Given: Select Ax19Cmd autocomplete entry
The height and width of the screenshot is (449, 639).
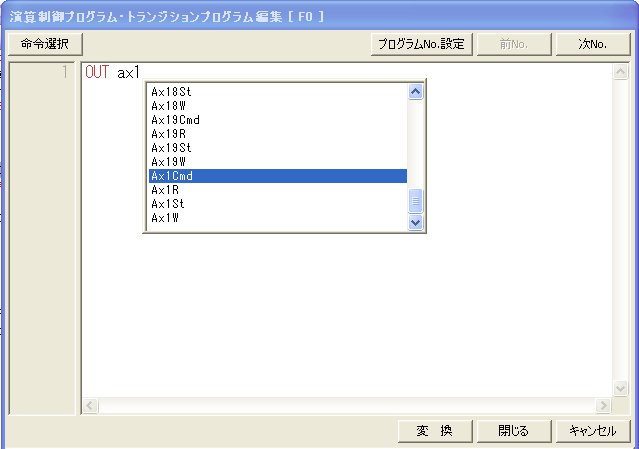Looking at the screenshot, I should [x=277, y=120].
